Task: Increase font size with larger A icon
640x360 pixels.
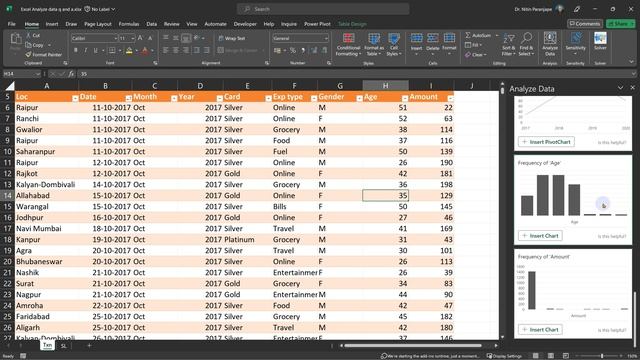Action: coord(140,38)
